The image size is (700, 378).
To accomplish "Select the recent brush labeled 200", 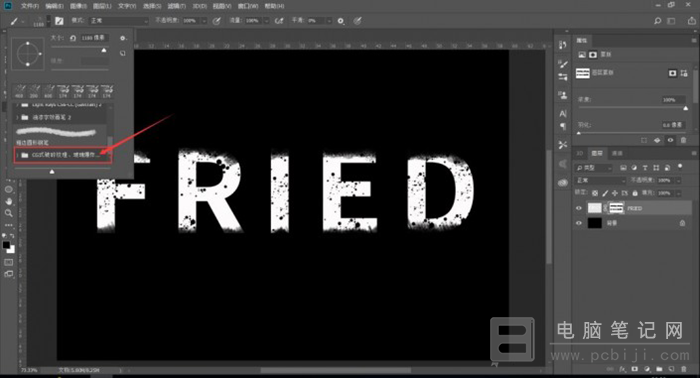I will [x=34, y=91].
